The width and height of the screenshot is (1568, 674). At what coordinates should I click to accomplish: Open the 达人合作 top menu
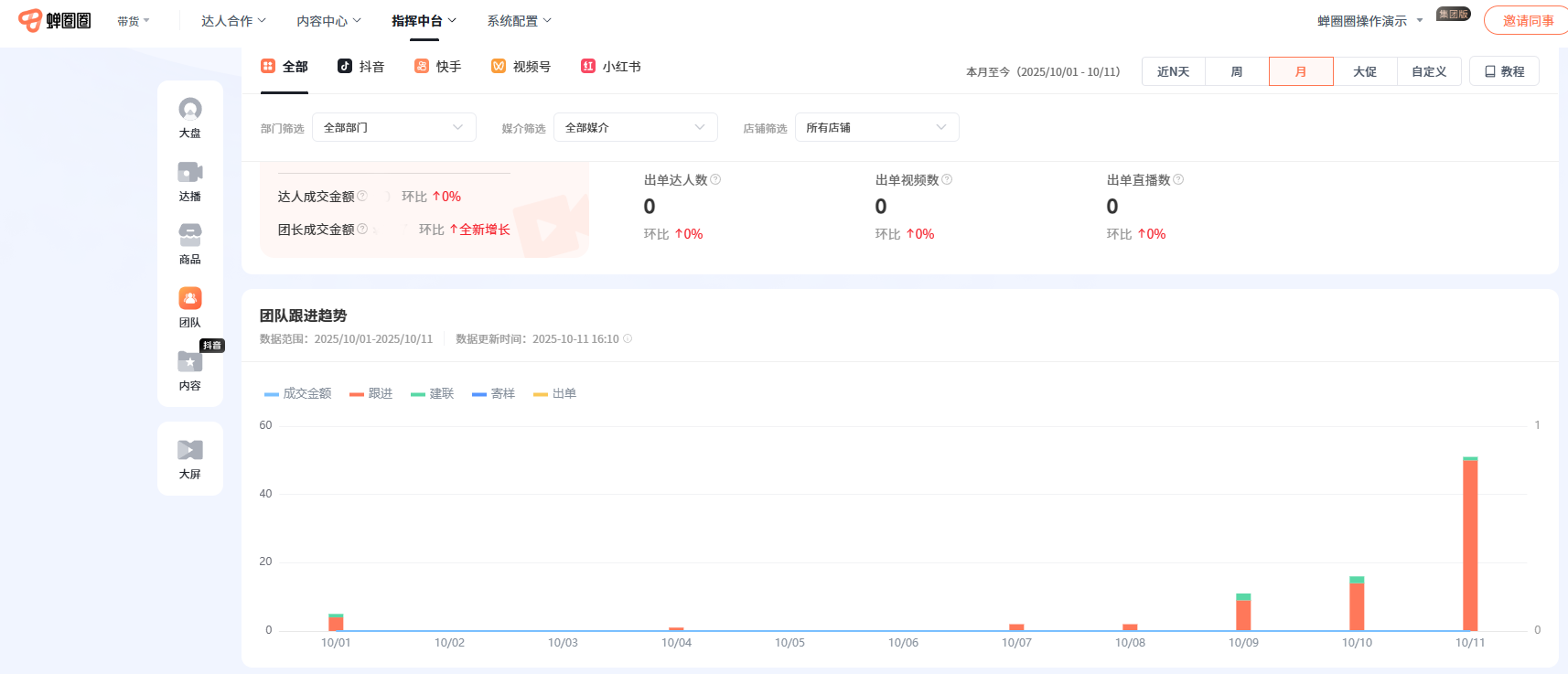point(233,21)
